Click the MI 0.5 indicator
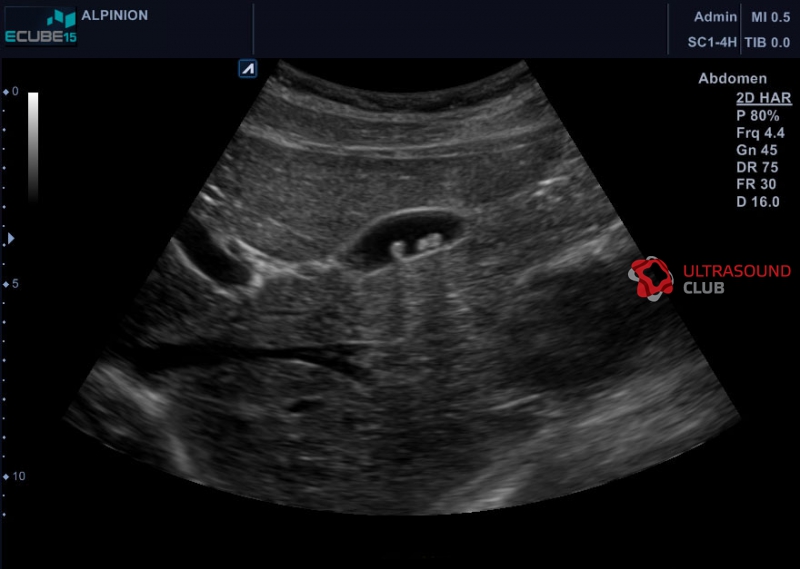Image resolution: width=800 pixels, height=569 pixels. [x=770, y=17]
